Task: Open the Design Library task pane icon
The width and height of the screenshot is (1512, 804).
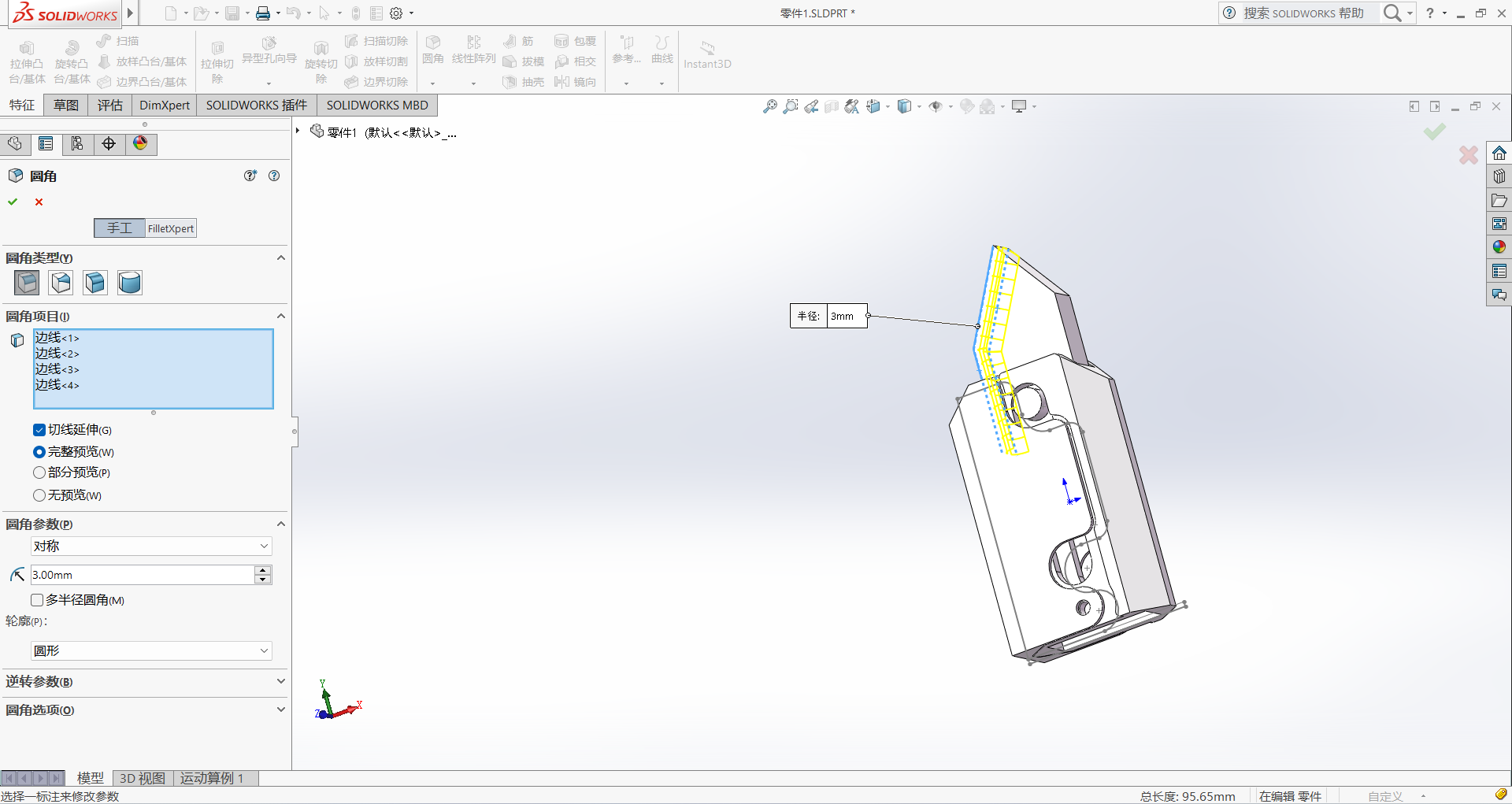Action: pyautogui.click(x=1499, y=176)
